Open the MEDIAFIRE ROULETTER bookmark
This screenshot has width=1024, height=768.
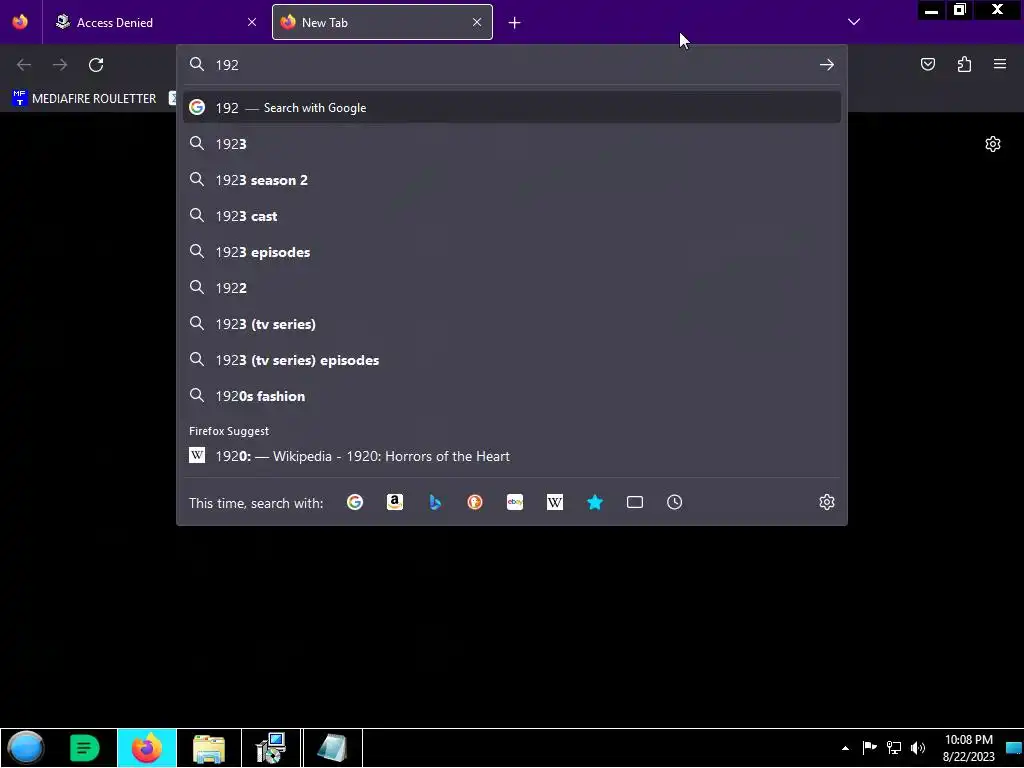point(85,99)
